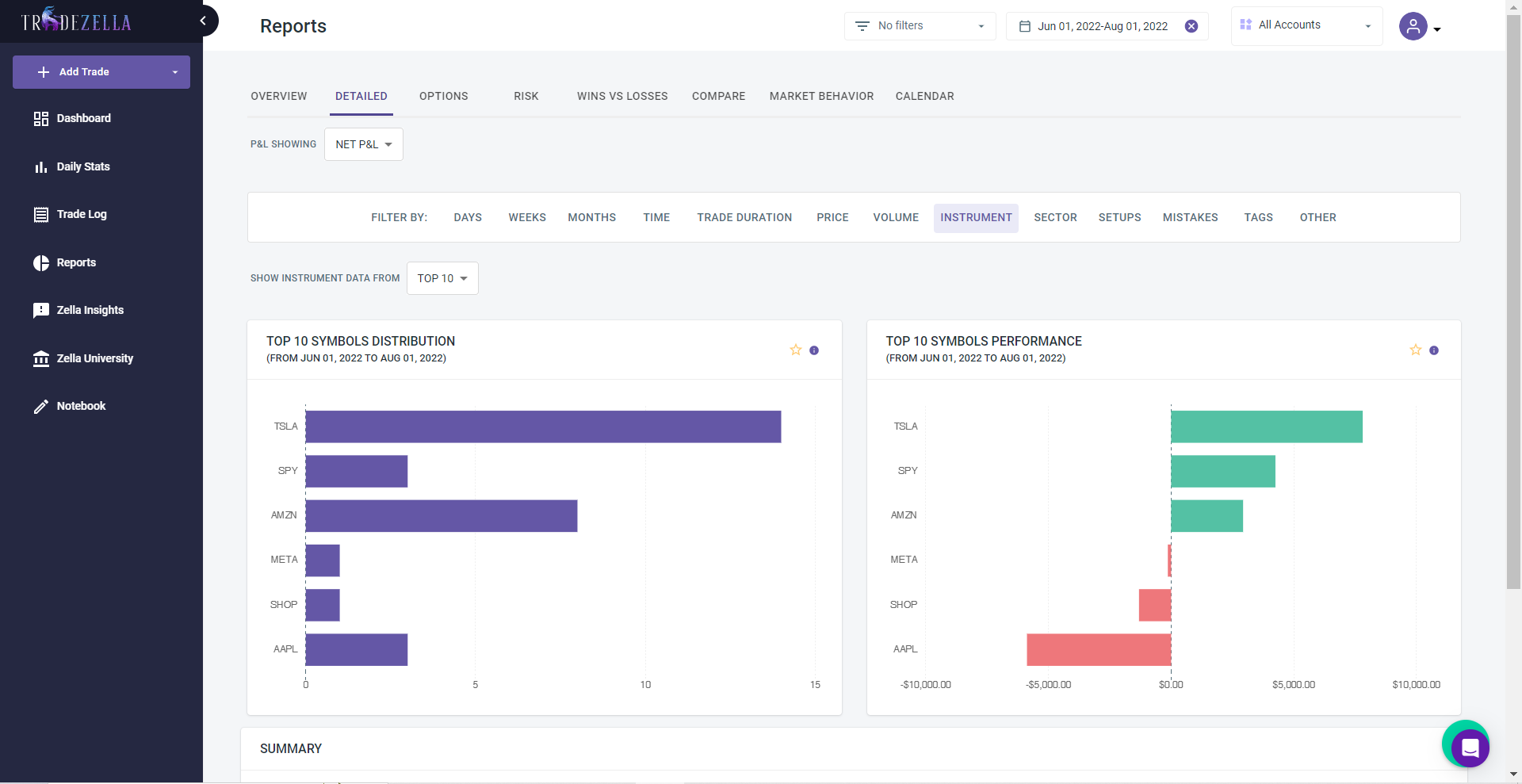The width and height of the screenshot is (1522, 784).
Task: Open the Notebook pencil icon
Action: pos(41,407)
